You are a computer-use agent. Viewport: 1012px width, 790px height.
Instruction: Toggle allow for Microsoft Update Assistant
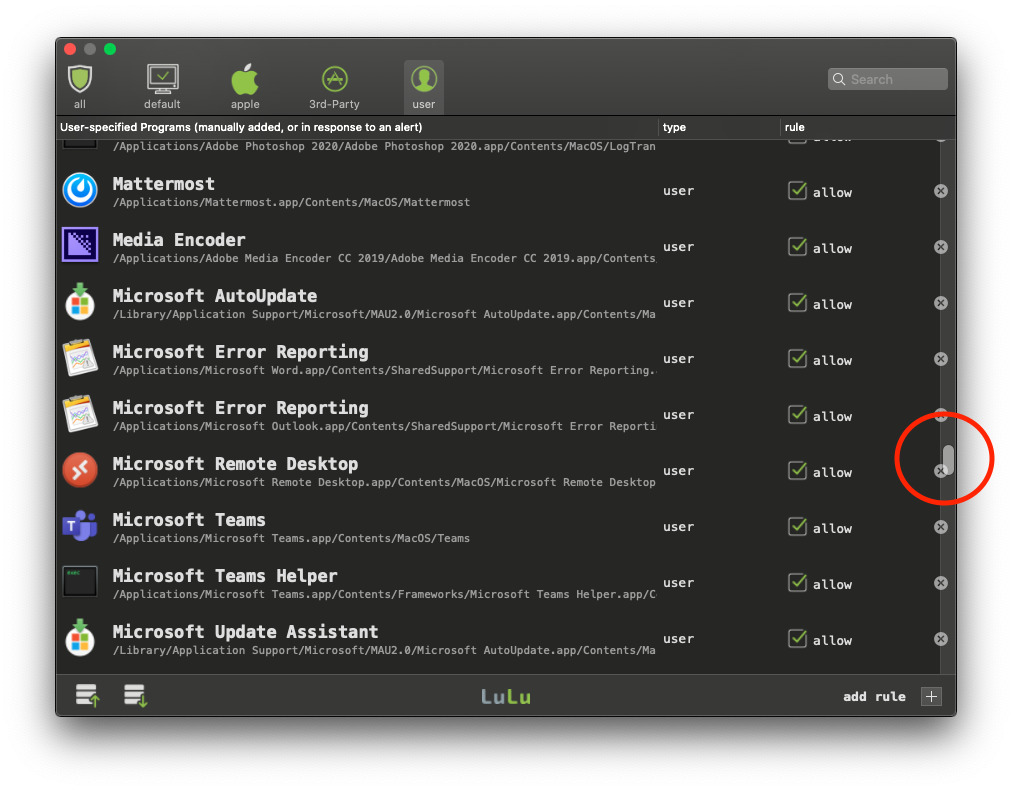click(798, 639)
